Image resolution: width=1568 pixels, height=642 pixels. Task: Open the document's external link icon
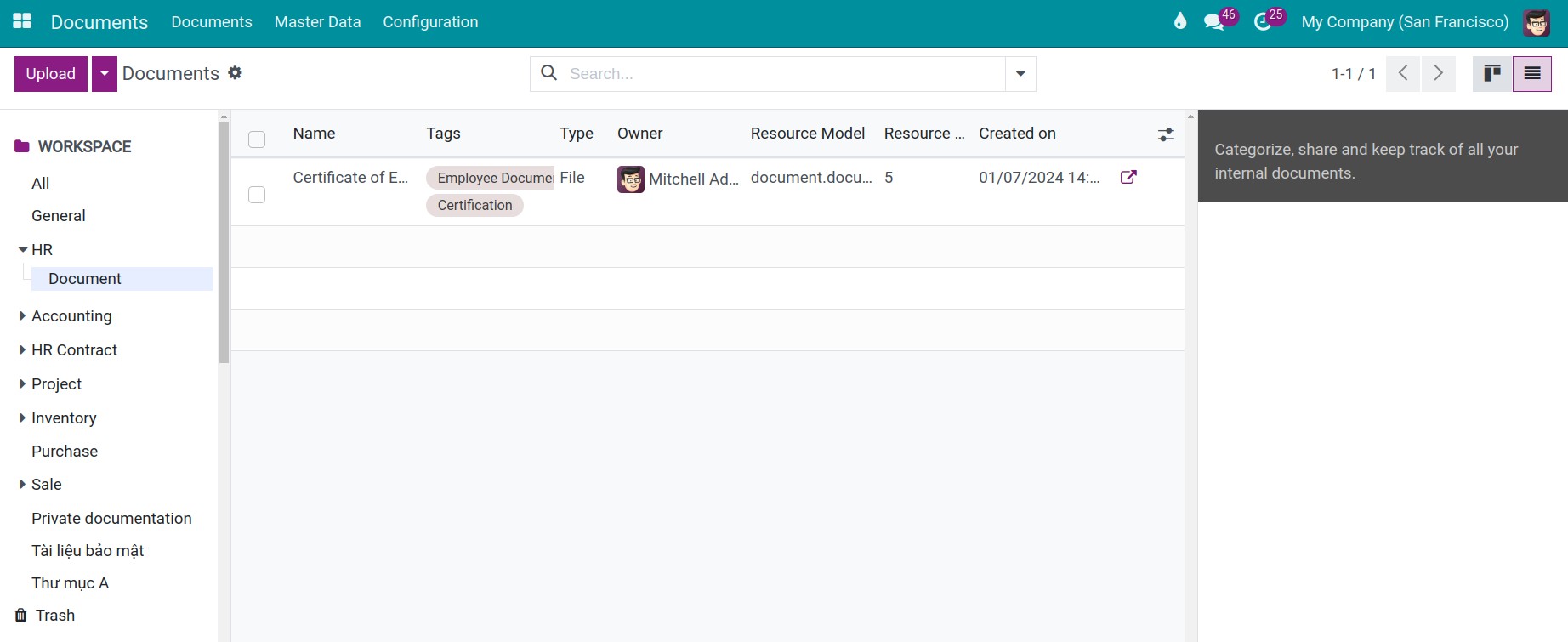tap(1128, 177)
